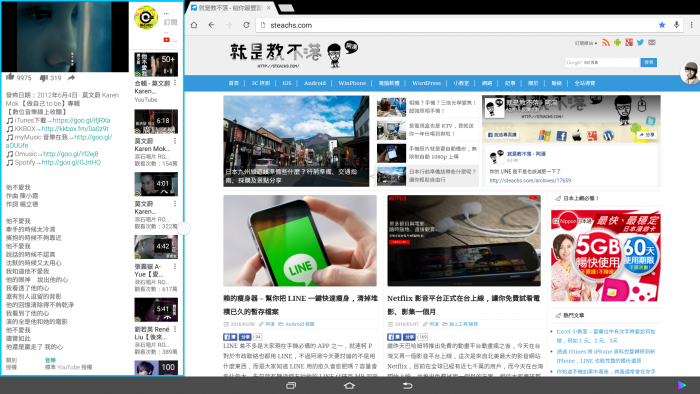Tap the Android back button
This screenshot has height=394, width=700.
[408, 385]
